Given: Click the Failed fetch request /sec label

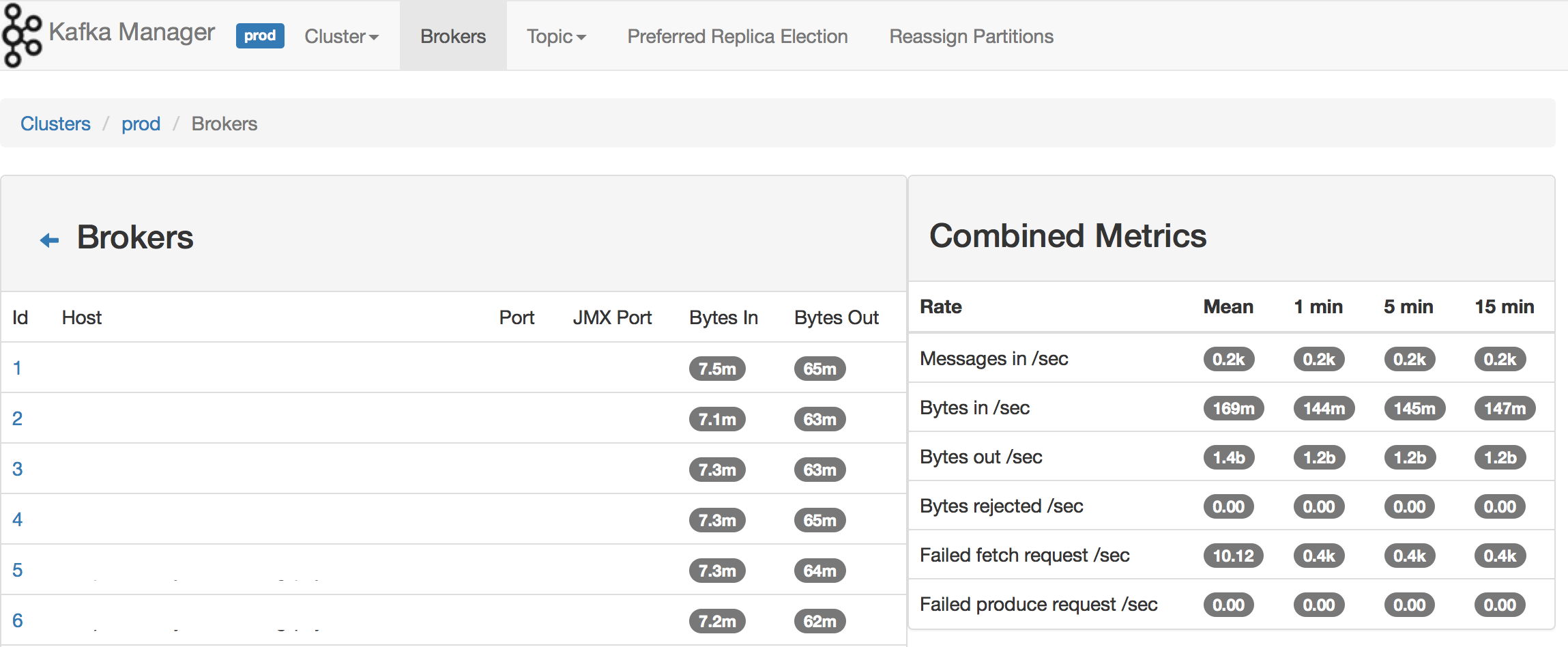Looking at the screenshot, I should pos(1025,555).
